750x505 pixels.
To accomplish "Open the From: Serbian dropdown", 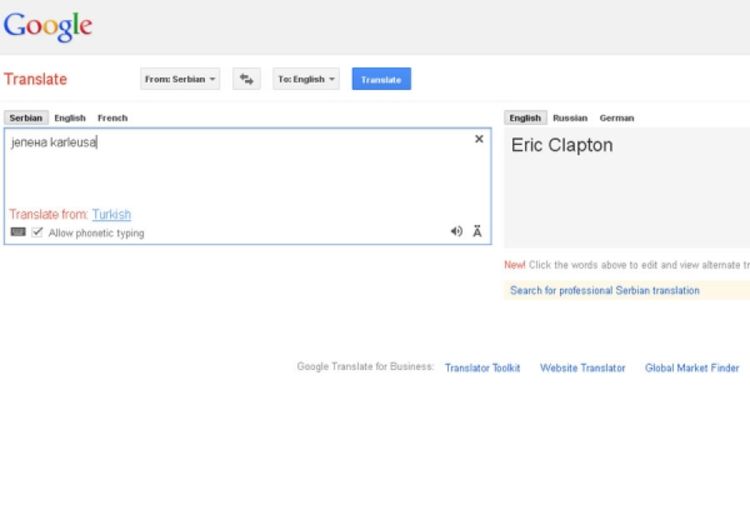I will [x=180, y=79].
